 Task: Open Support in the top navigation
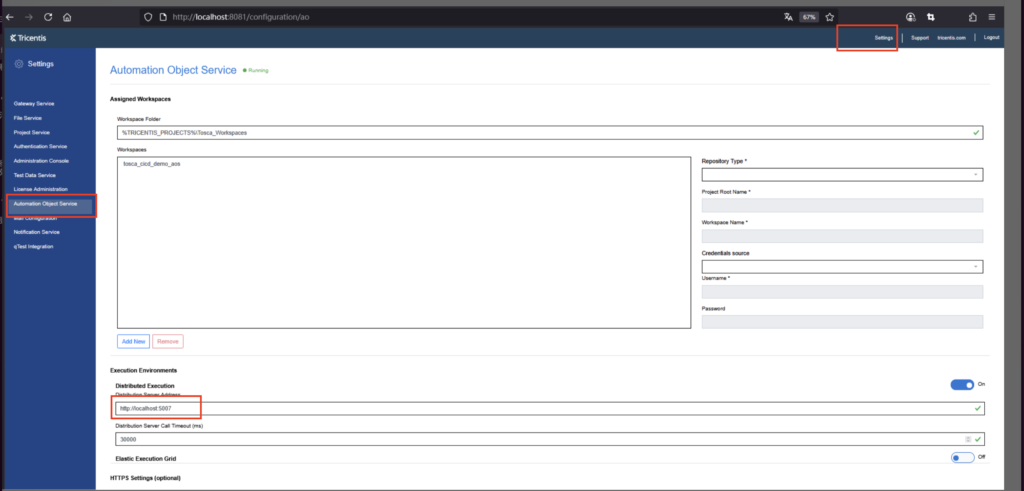920,38
